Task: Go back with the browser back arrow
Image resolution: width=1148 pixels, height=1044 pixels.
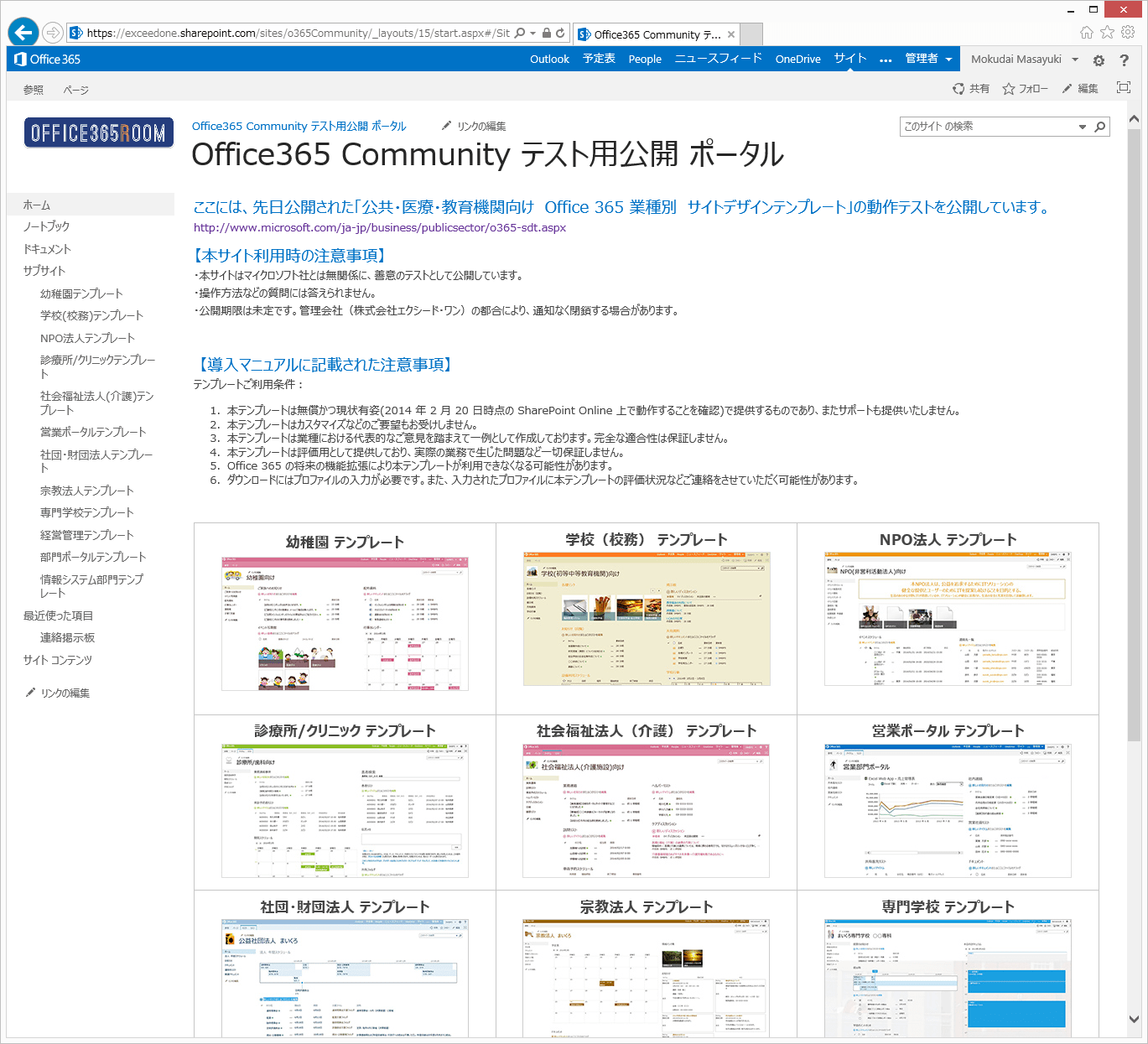Action: coord(23,33)
